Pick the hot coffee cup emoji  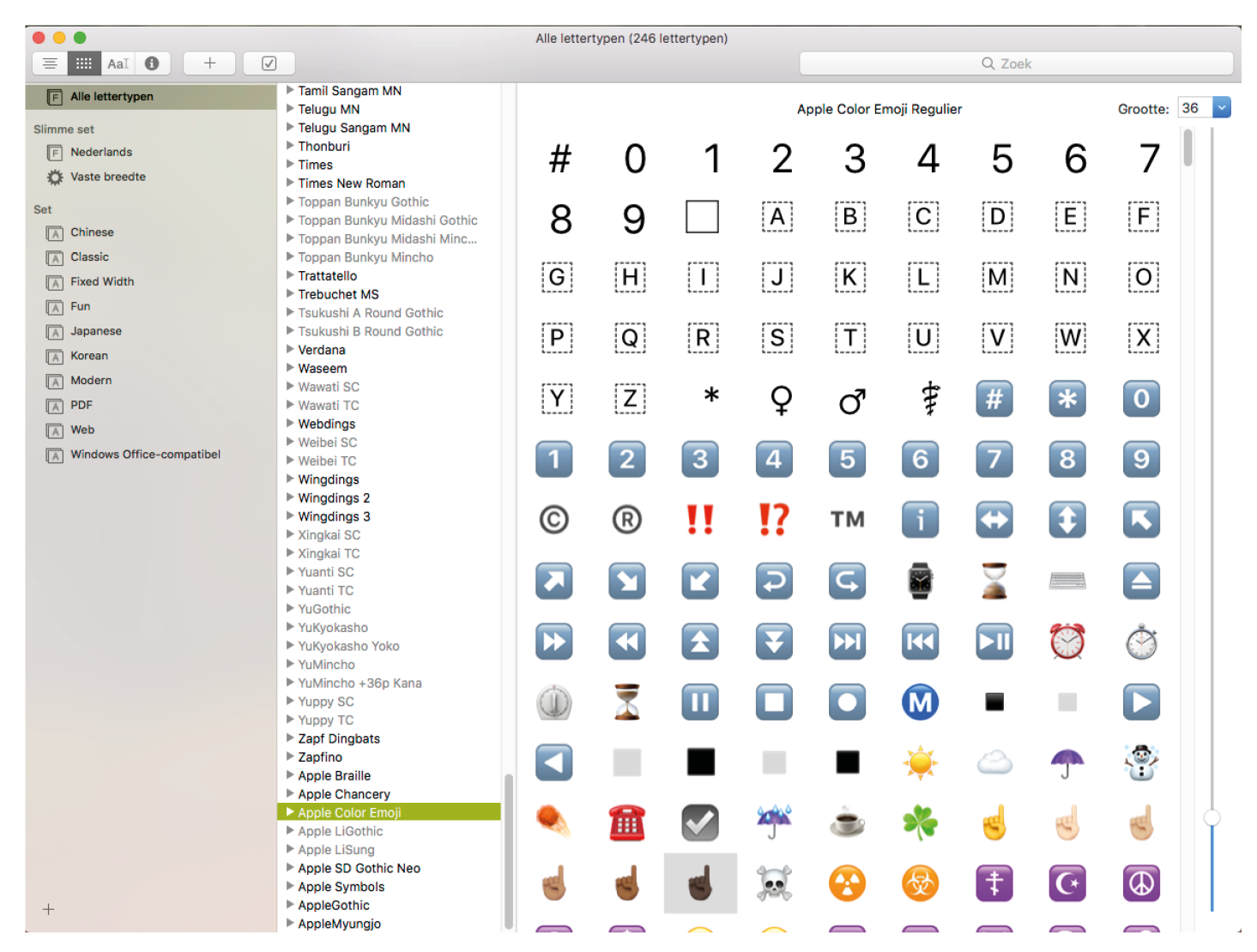(x=848, y=823)
